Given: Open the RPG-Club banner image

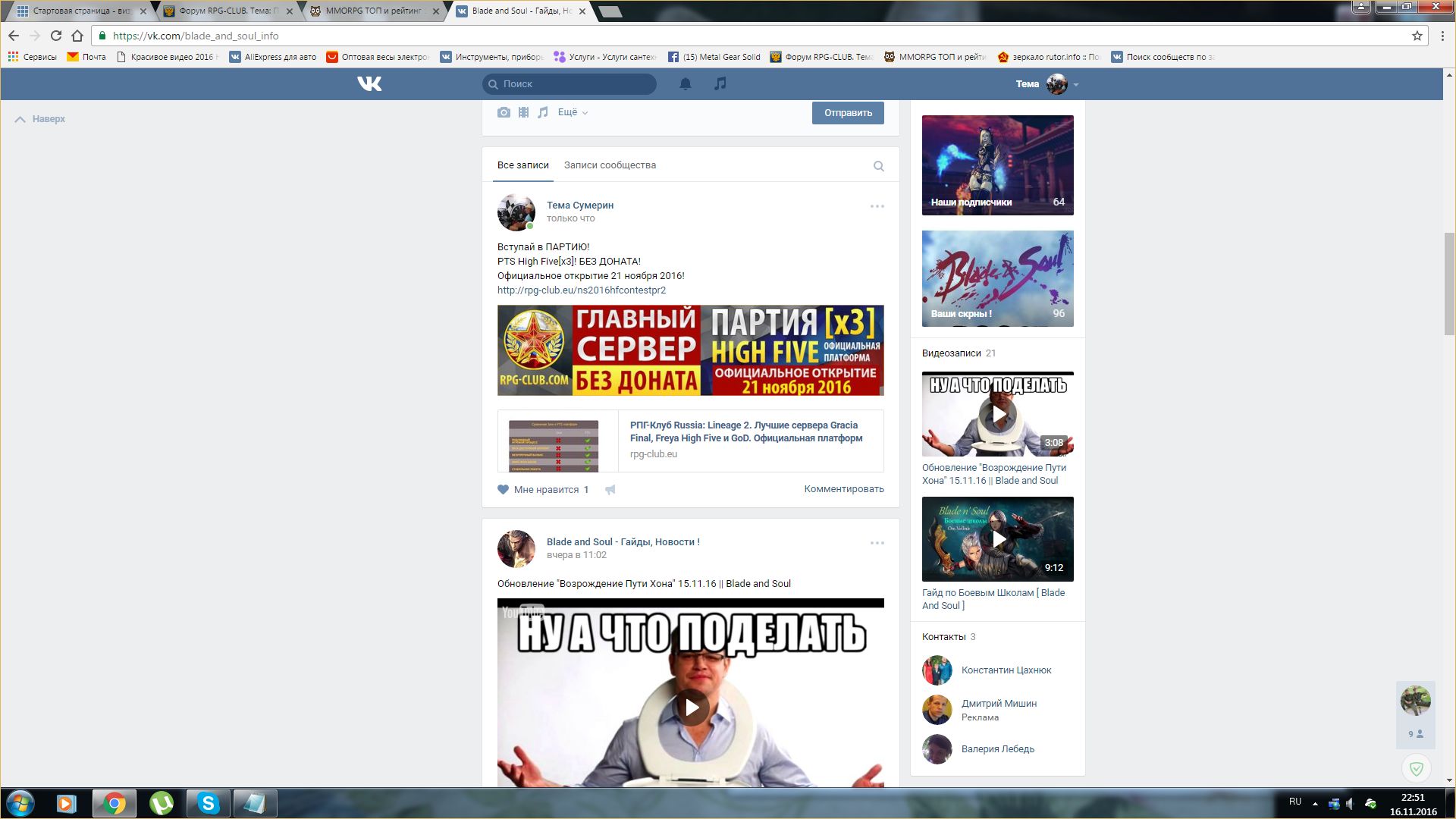Looking at the screenshot, I should click(691, 350).
